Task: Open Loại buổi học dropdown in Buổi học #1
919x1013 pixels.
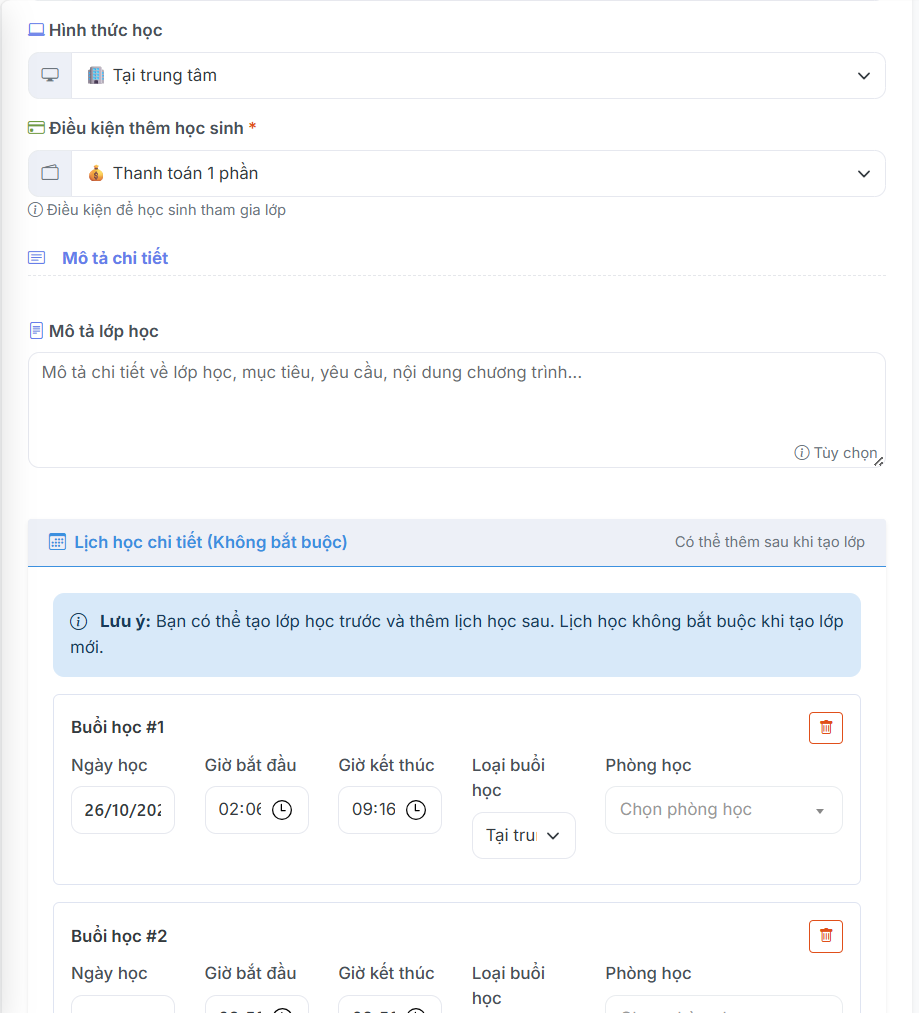Action: 523,835
